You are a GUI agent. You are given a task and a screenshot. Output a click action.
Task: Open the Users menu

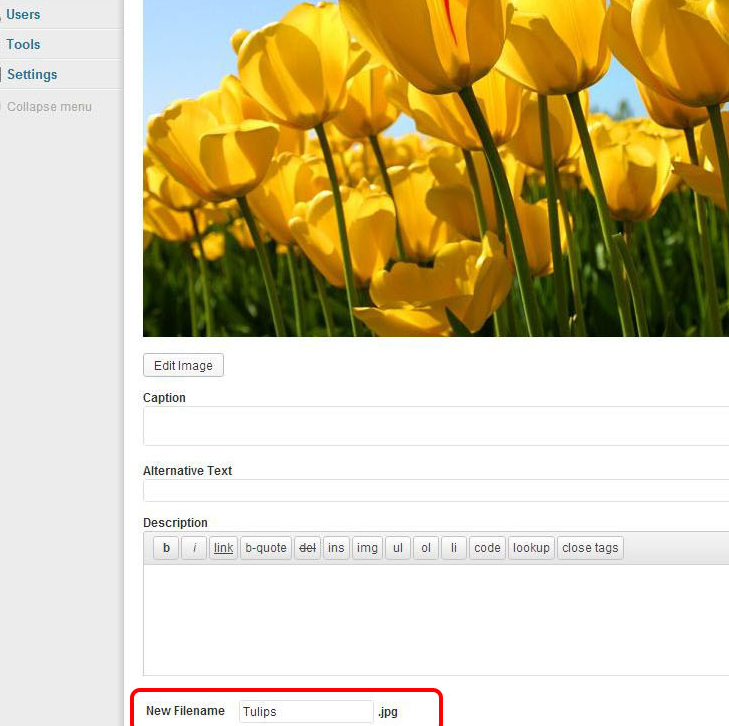click(x=23, y=14)
